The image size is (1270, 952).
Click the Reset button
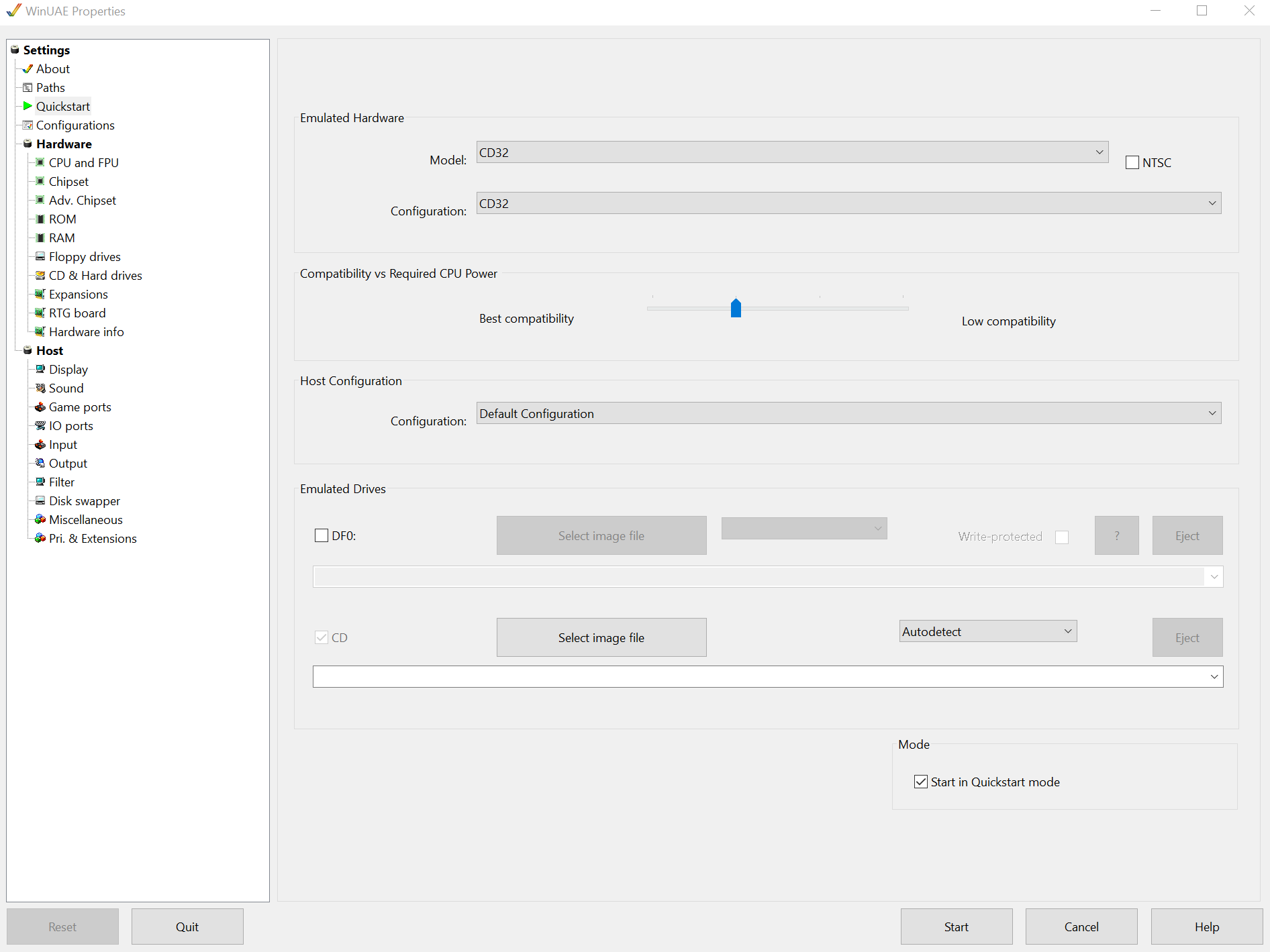pyautogui.click(x=62, y=927)
